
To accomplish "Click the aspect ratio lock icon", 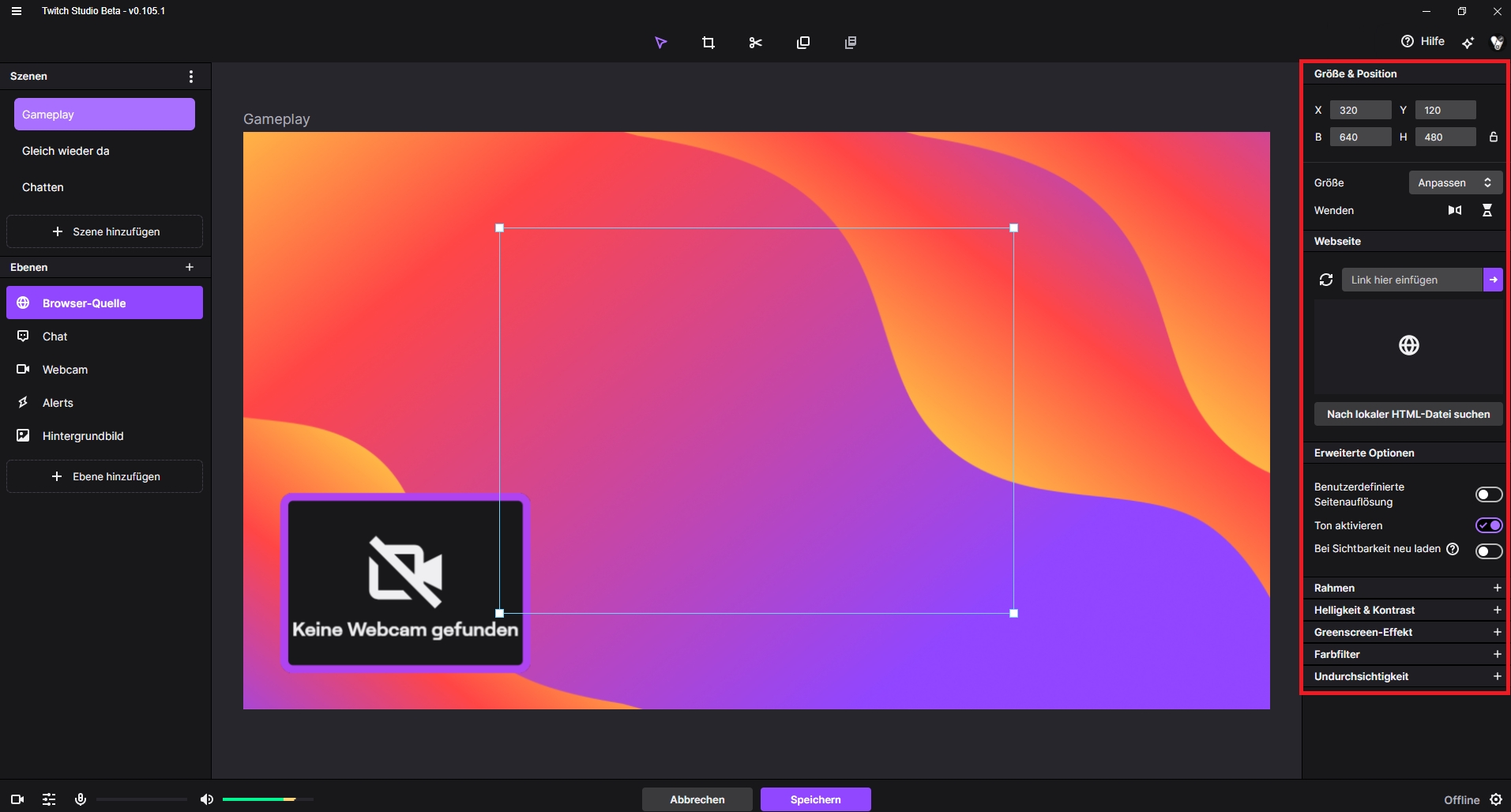I will point(1493,137).
